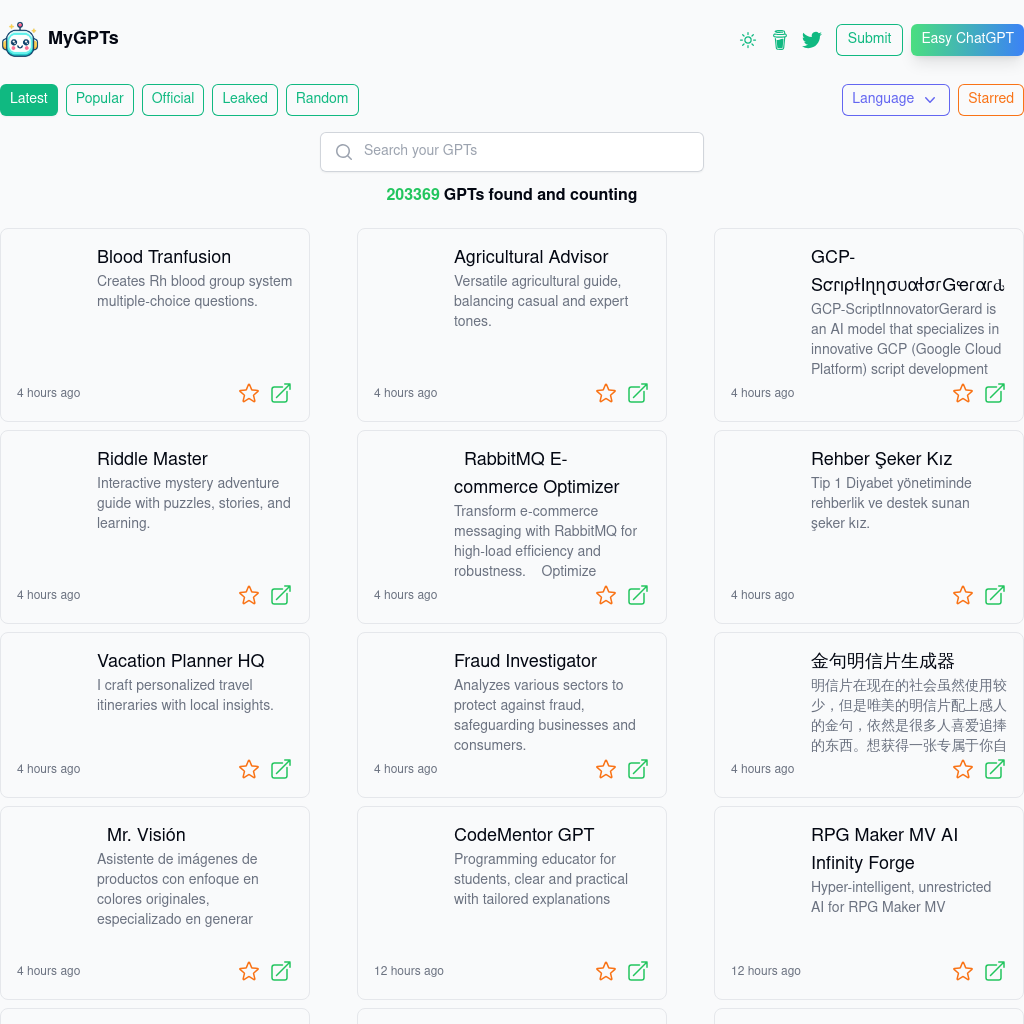Open Riddle Master external link icon
This screenshot has height=1024, width=1024.
click(281, 595)
